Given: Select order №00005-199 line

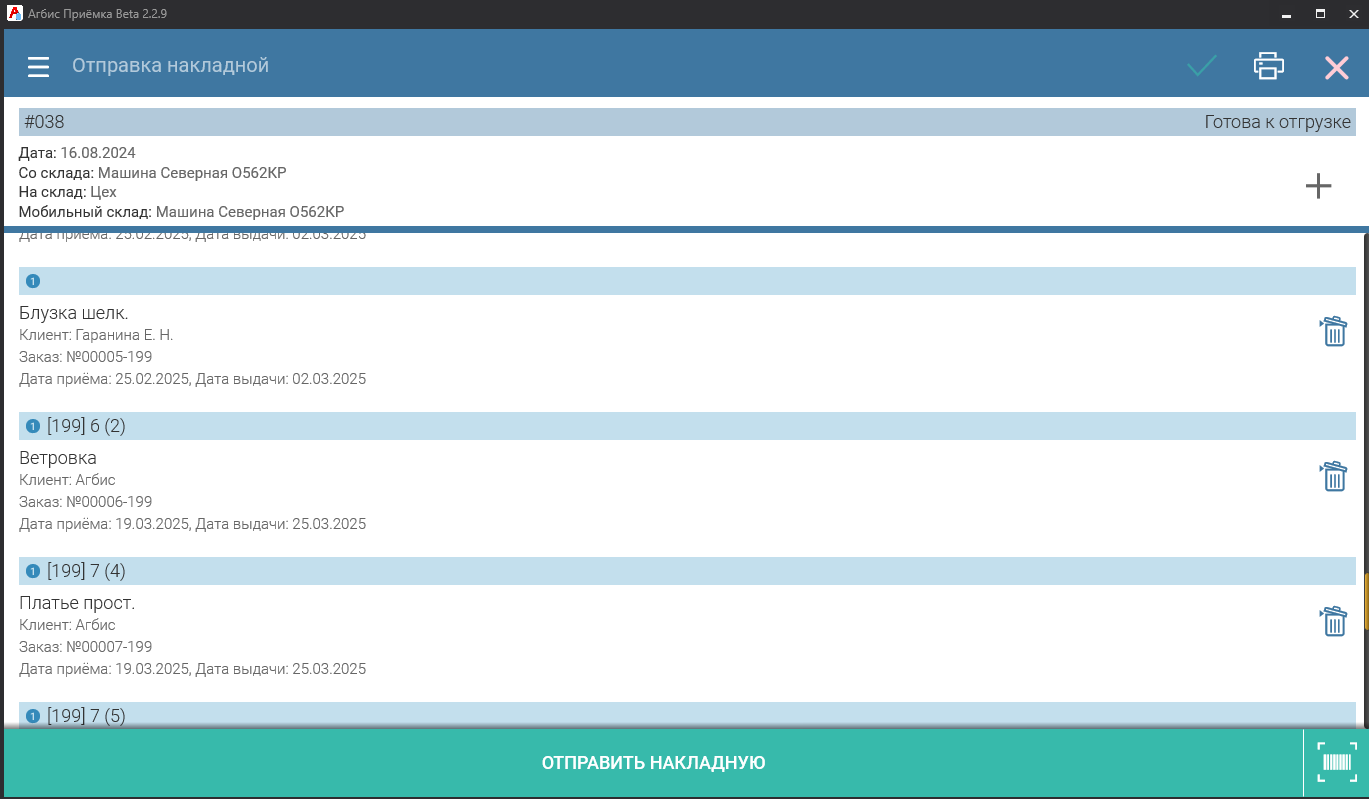Looking at the screenshot, I should [x=86, y=357].
